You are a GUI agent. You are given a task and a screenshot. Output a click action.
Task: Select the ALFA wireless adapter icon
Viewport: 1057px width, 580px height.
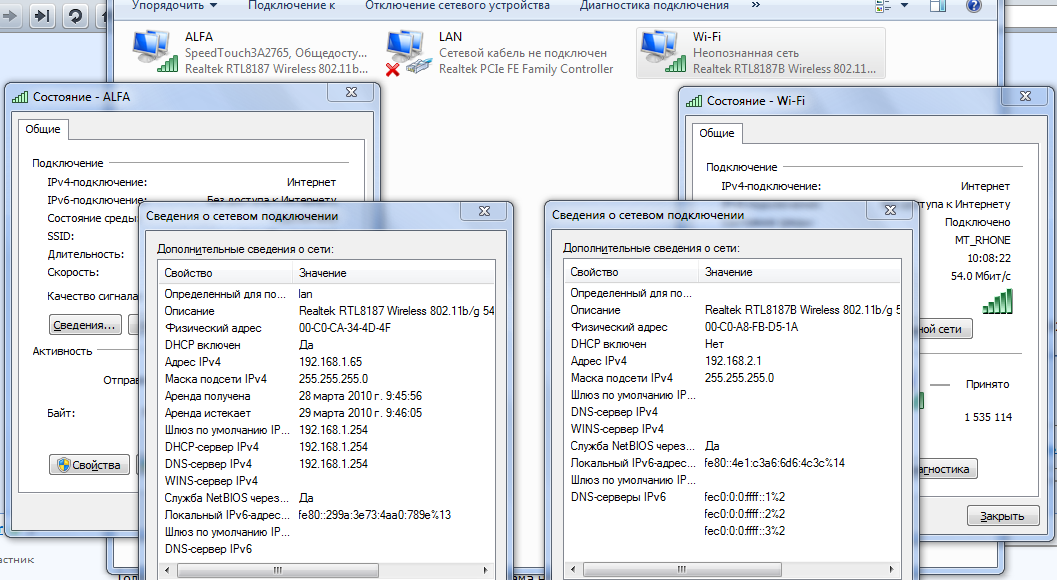coord(156,51)
